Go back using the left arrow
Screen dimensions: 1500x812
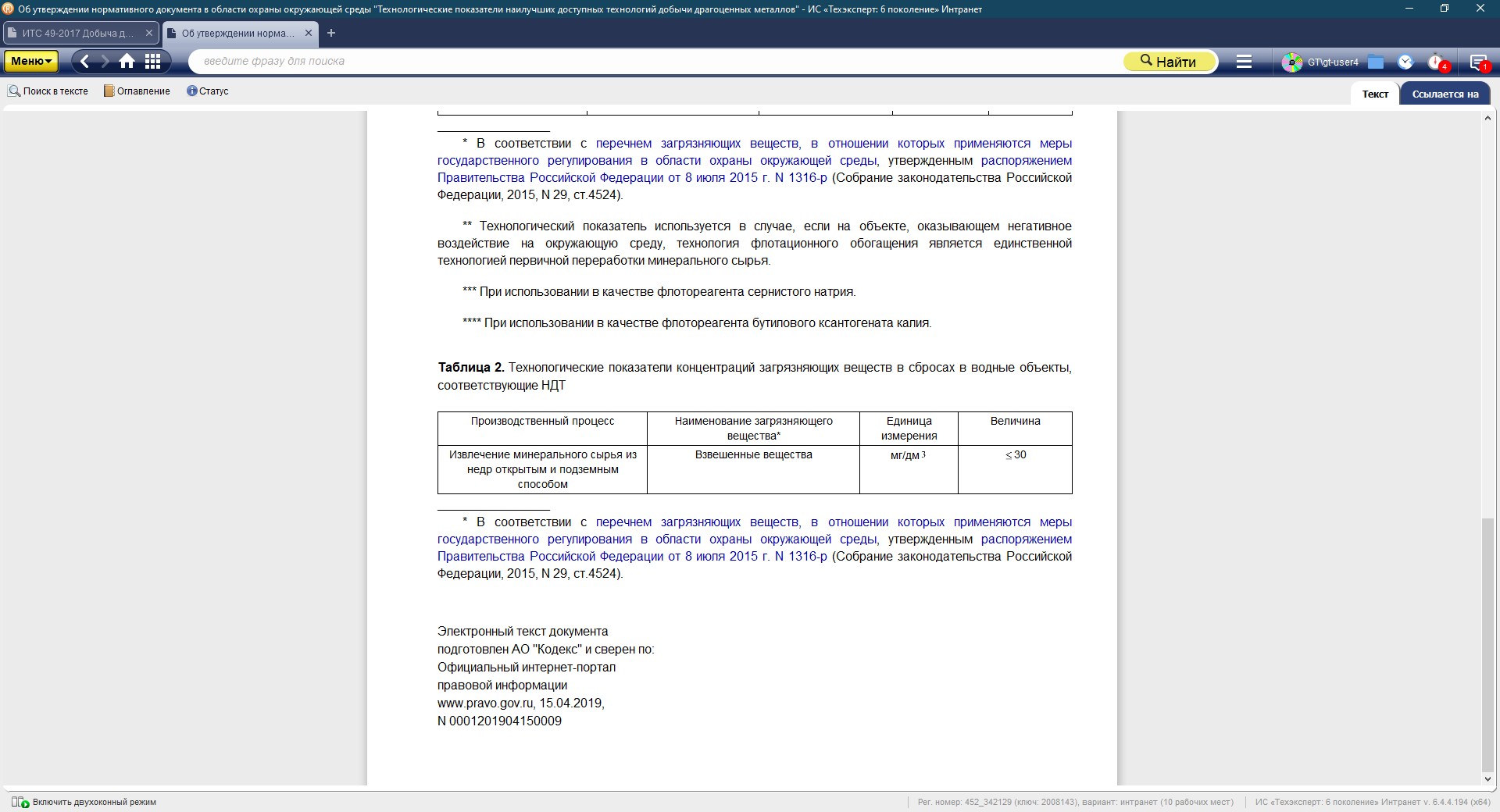(85, 61)
